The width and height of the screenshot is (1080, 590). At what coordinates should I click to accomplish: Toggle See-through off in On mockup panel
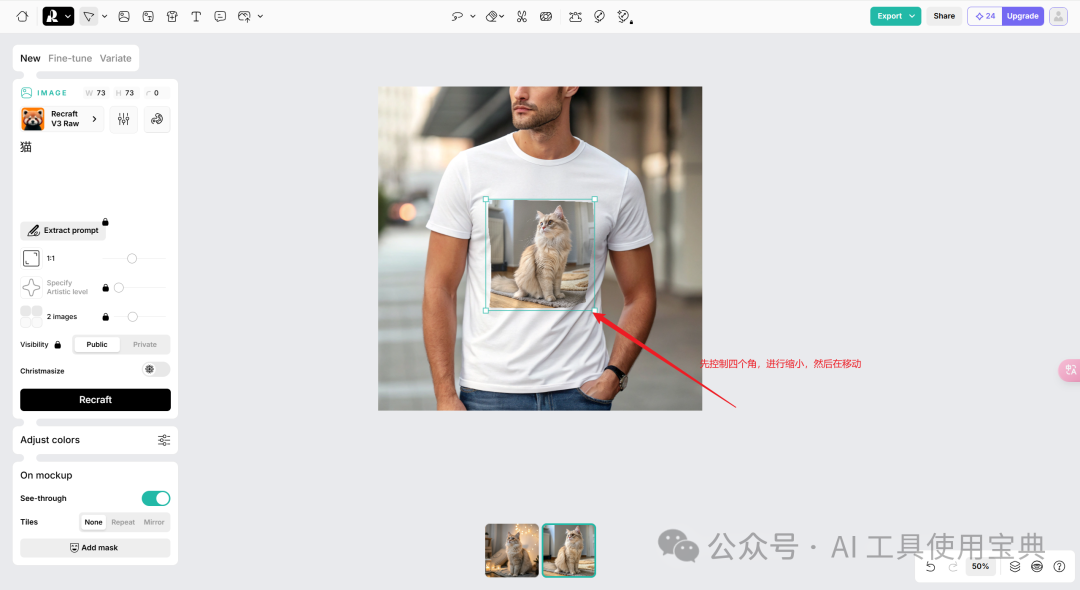click(156, 497)
